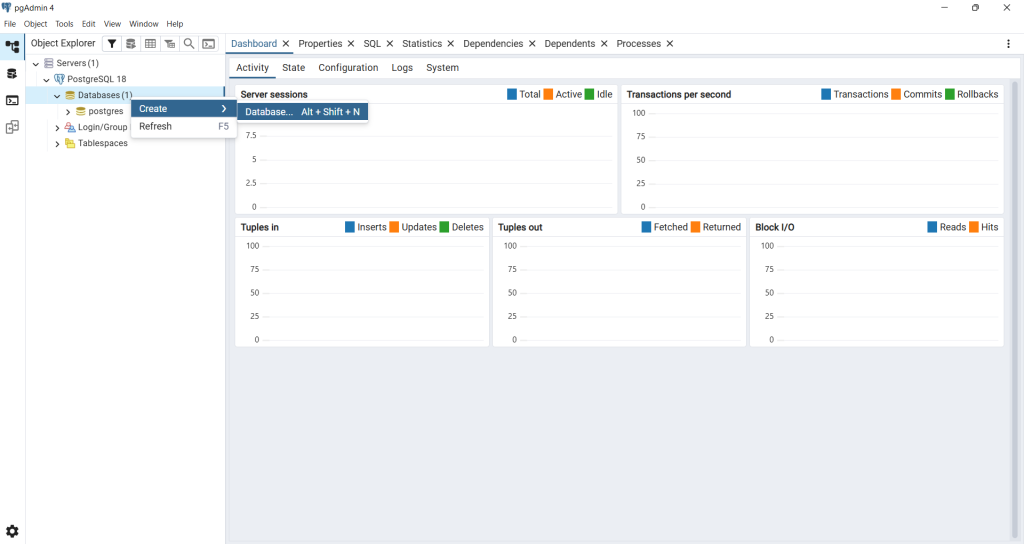Open the Tools menu
Image resolution: width=1024 pixels, height=544 pixels.
[64, 24]
